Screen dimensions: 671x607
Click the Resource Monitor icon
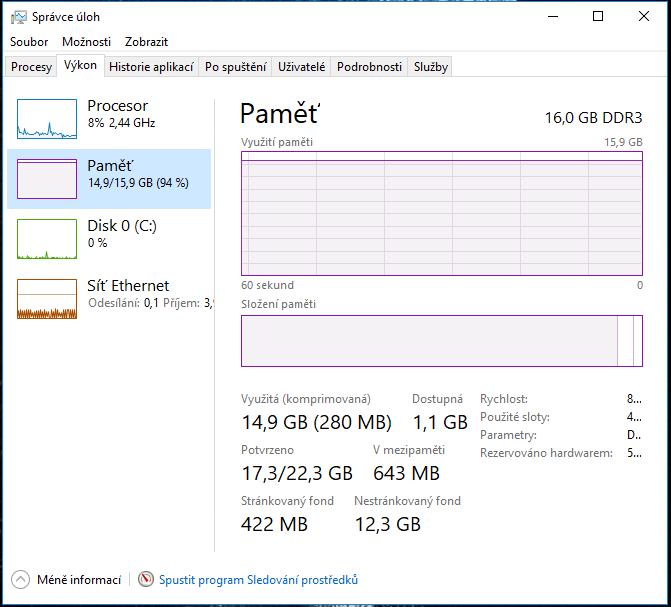pyautogui.click(x=147, y=580)
